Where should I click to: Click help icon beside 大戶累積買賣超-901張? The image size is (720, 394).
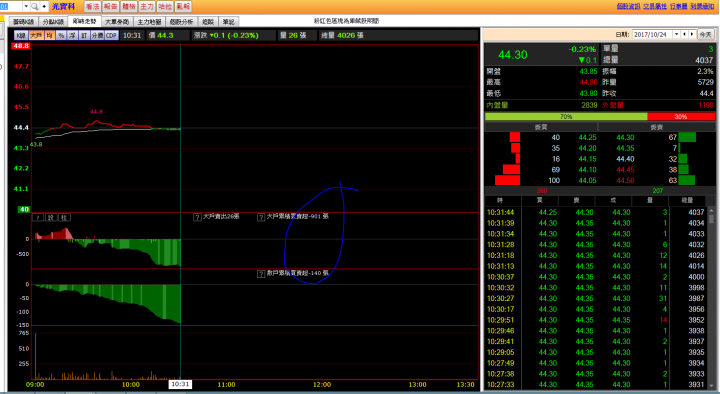261,217
